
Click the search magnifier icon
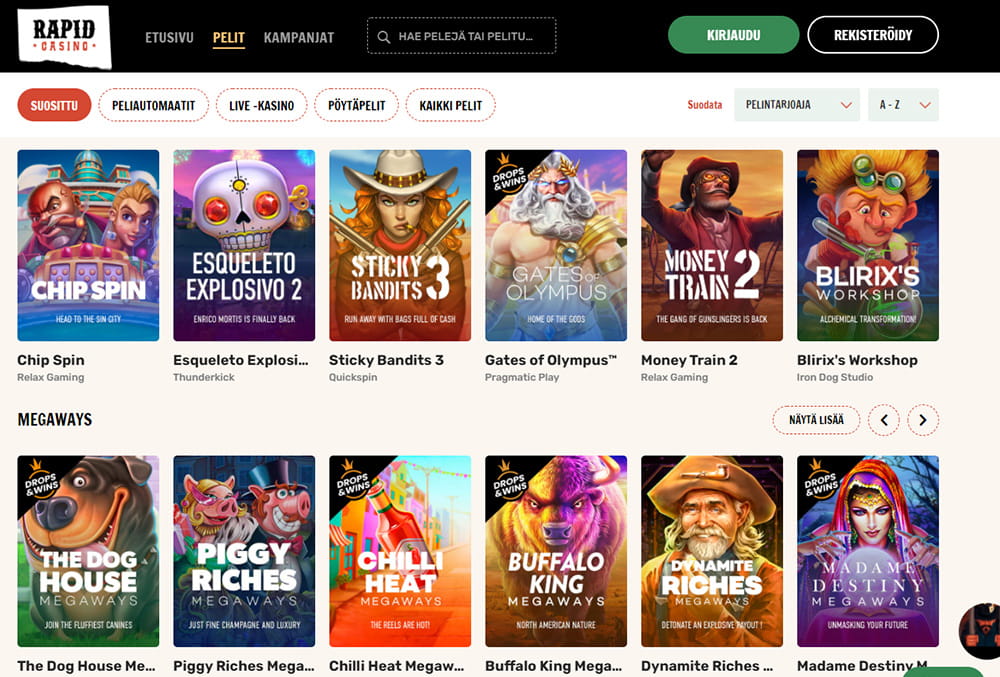coord(383,37)
